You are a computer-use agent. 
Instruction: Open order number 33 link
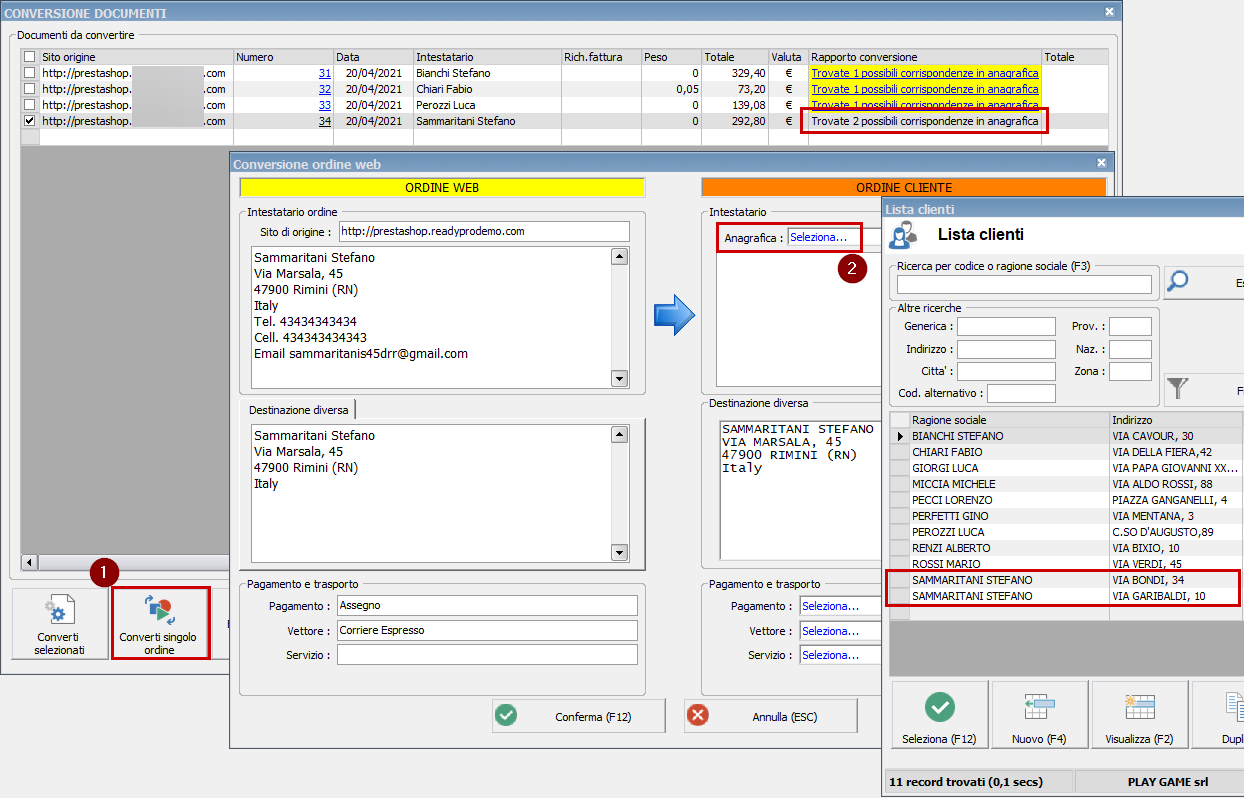click(x=324, y=105)
